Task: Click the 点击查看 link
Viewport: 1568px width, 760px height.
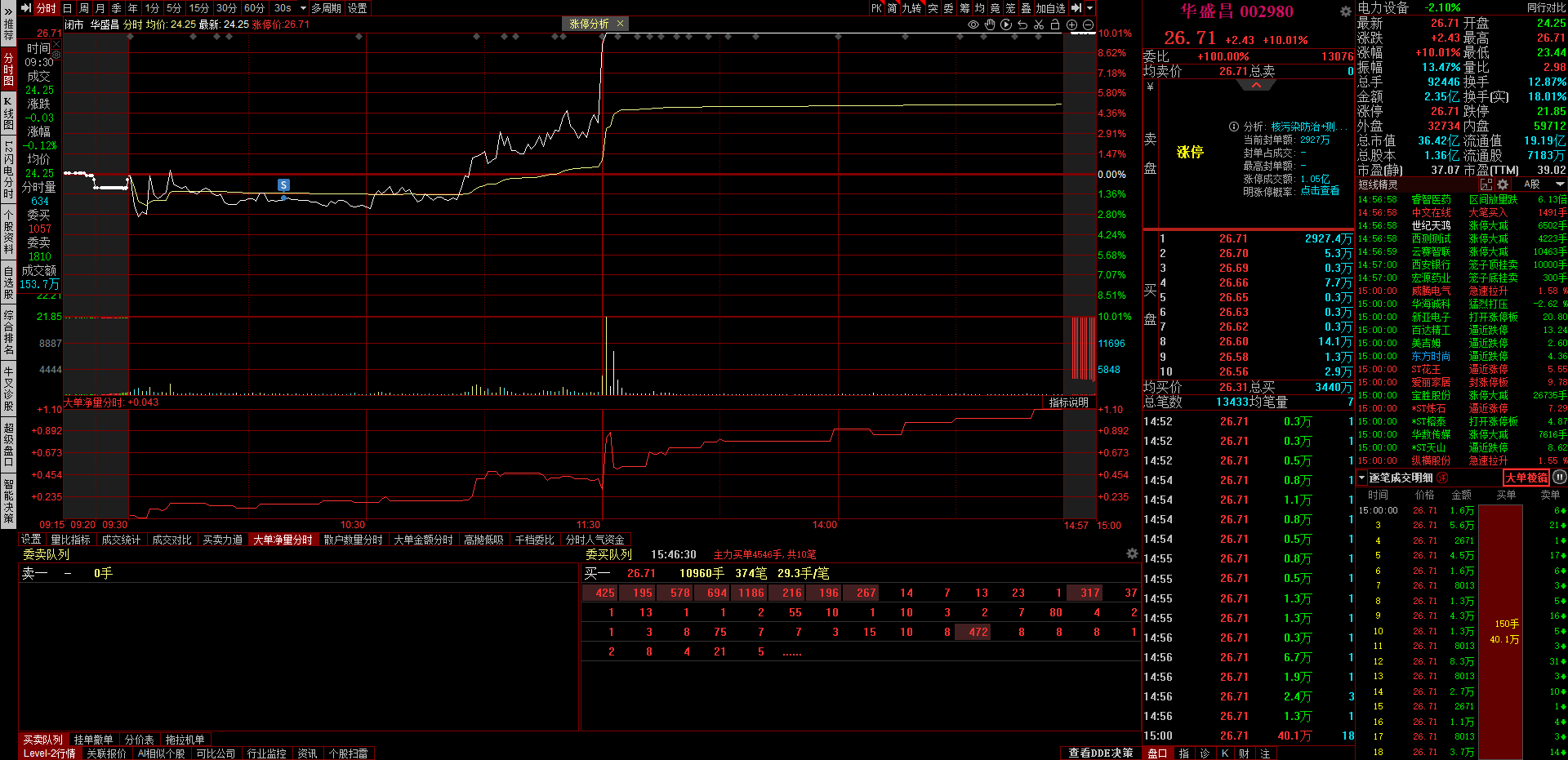Action: click(x=1320, y=191)
